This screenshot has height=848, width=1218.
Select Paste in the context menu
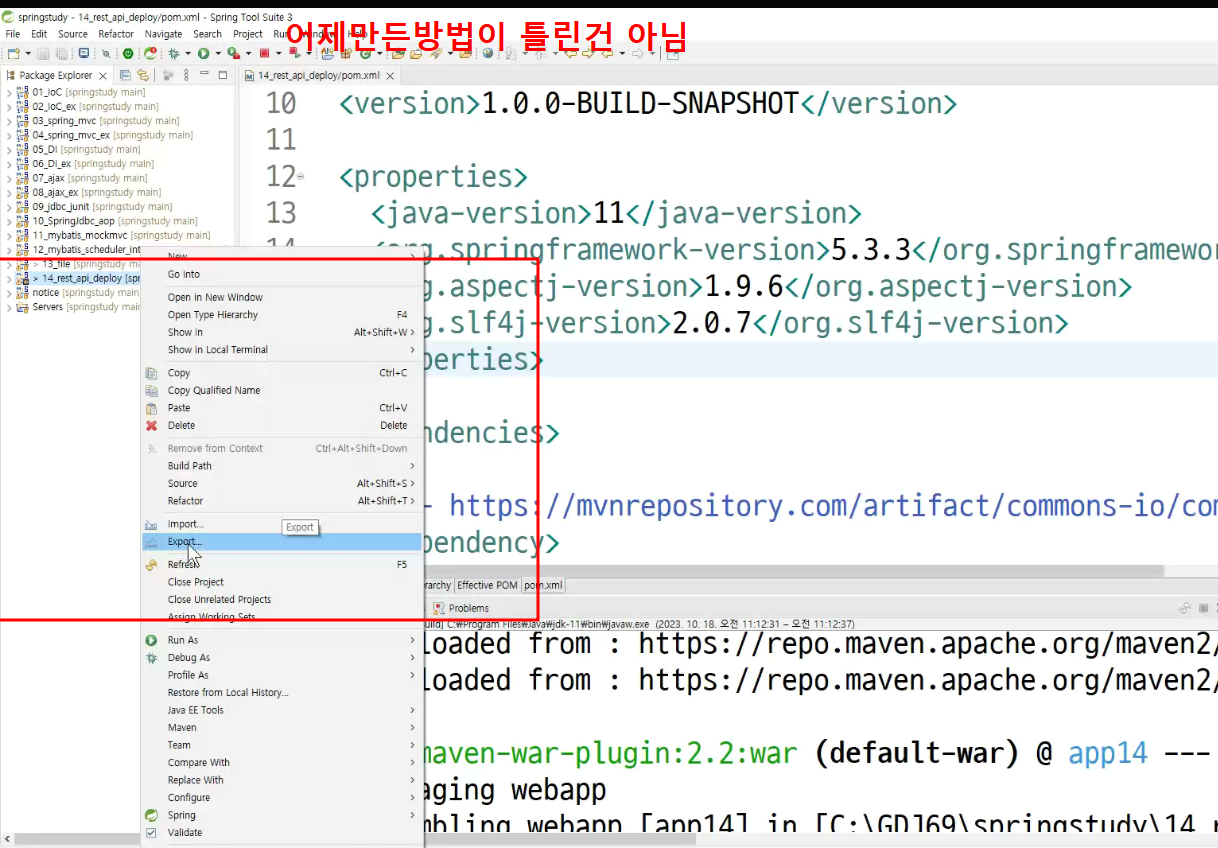tap(282, 408)
